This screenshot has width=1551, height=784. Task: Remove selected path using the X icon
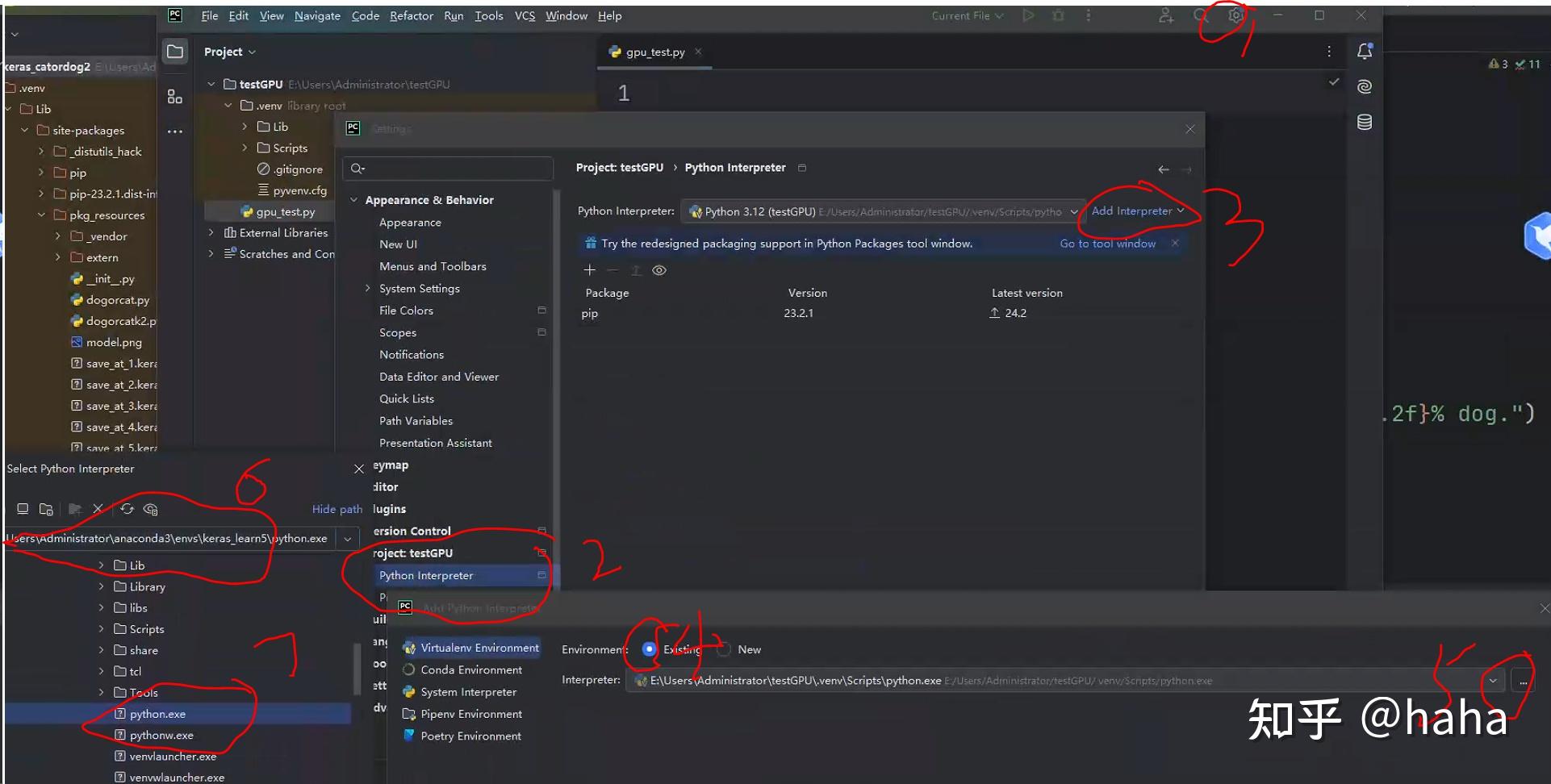tap(98, 509)
